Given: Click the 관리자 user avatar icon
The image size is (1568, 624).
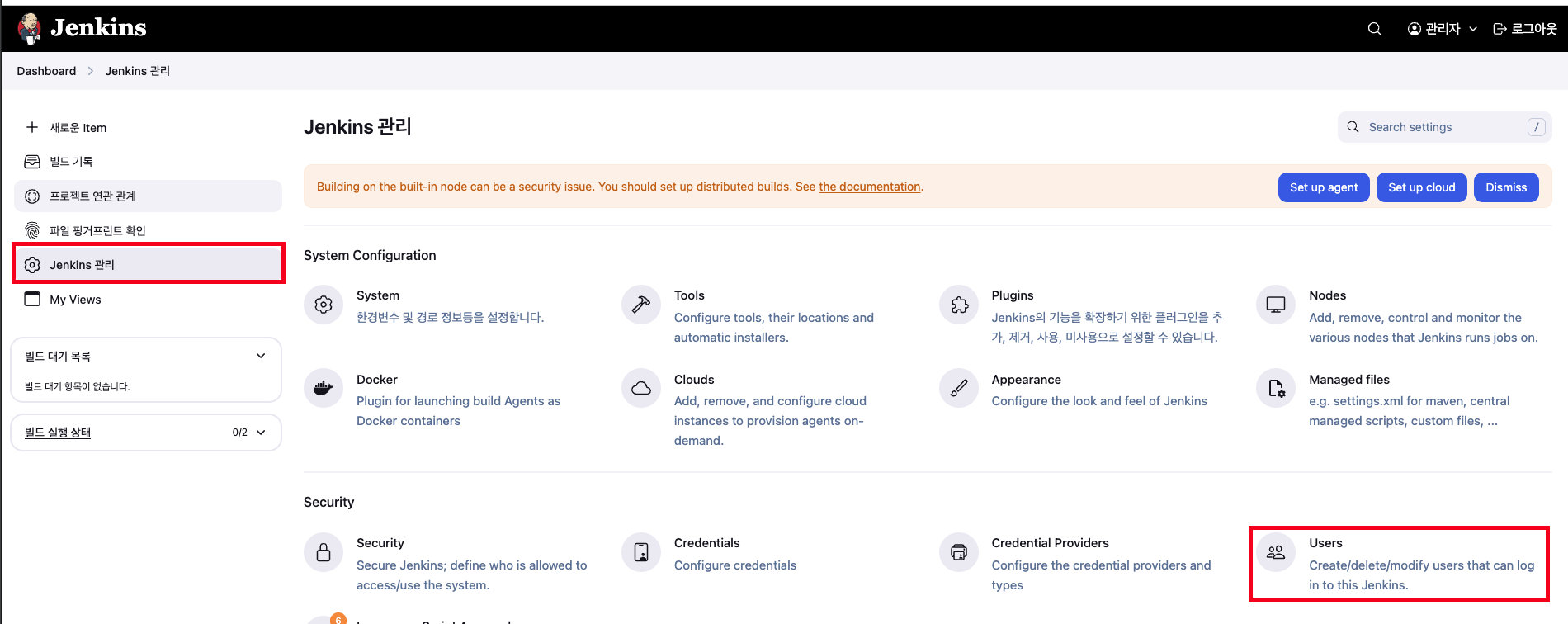Looking at the screenshot, I should [x=1415, y=29].
